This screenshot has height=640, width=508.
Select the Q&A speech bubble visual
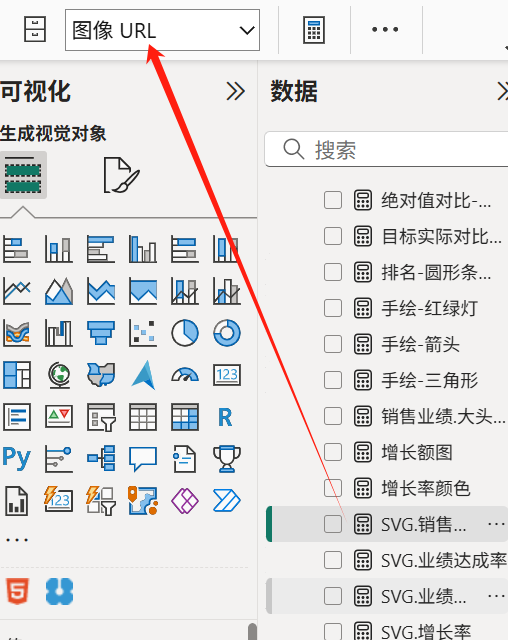pos(143,459)
